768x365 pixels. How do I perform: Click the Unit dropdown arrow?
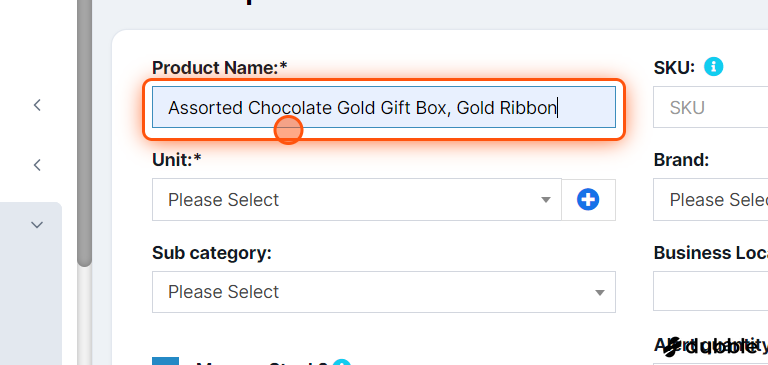tap(546, 200)
